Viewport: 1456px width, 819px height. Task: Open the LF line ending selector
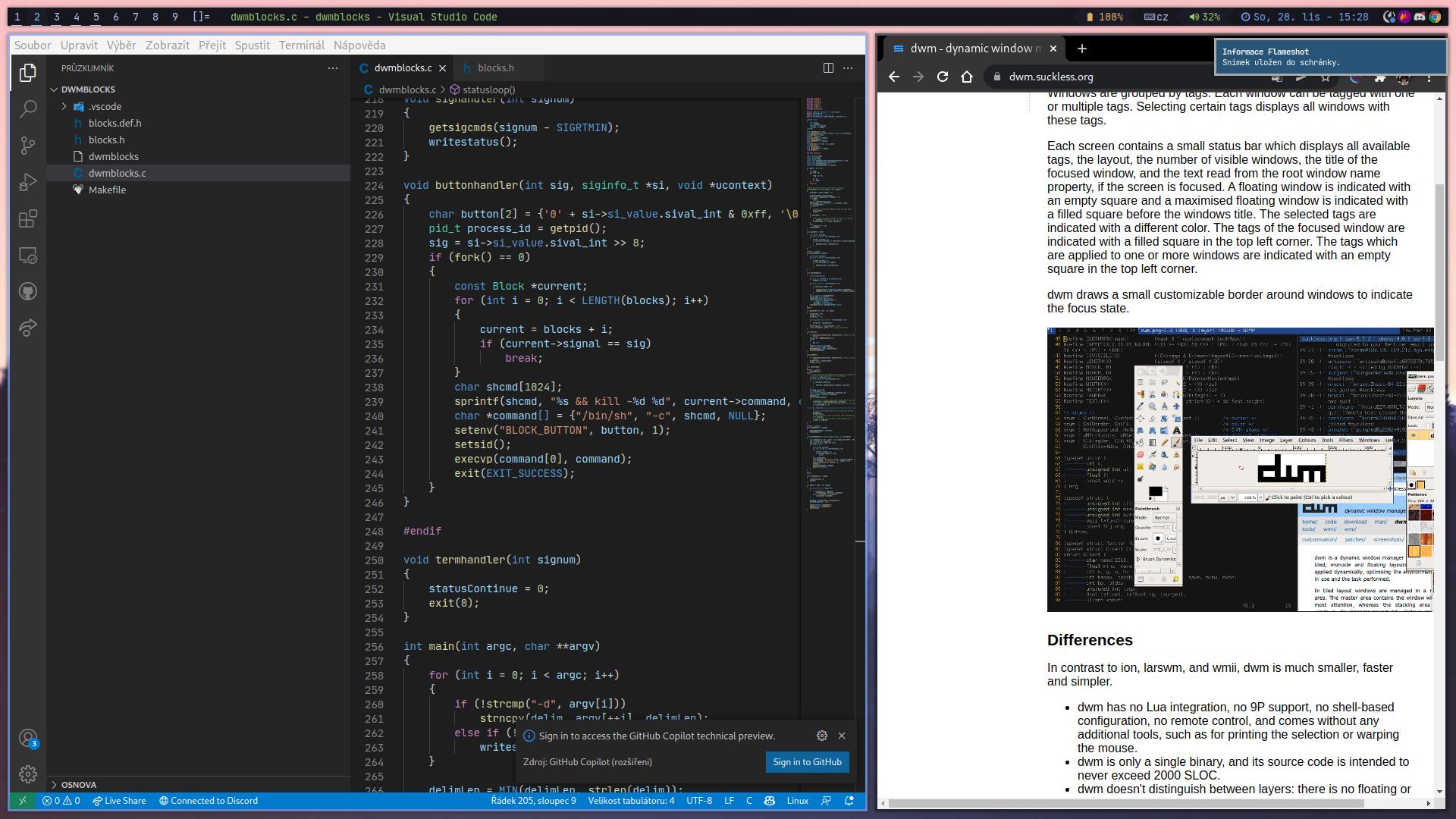coord(729,801)
